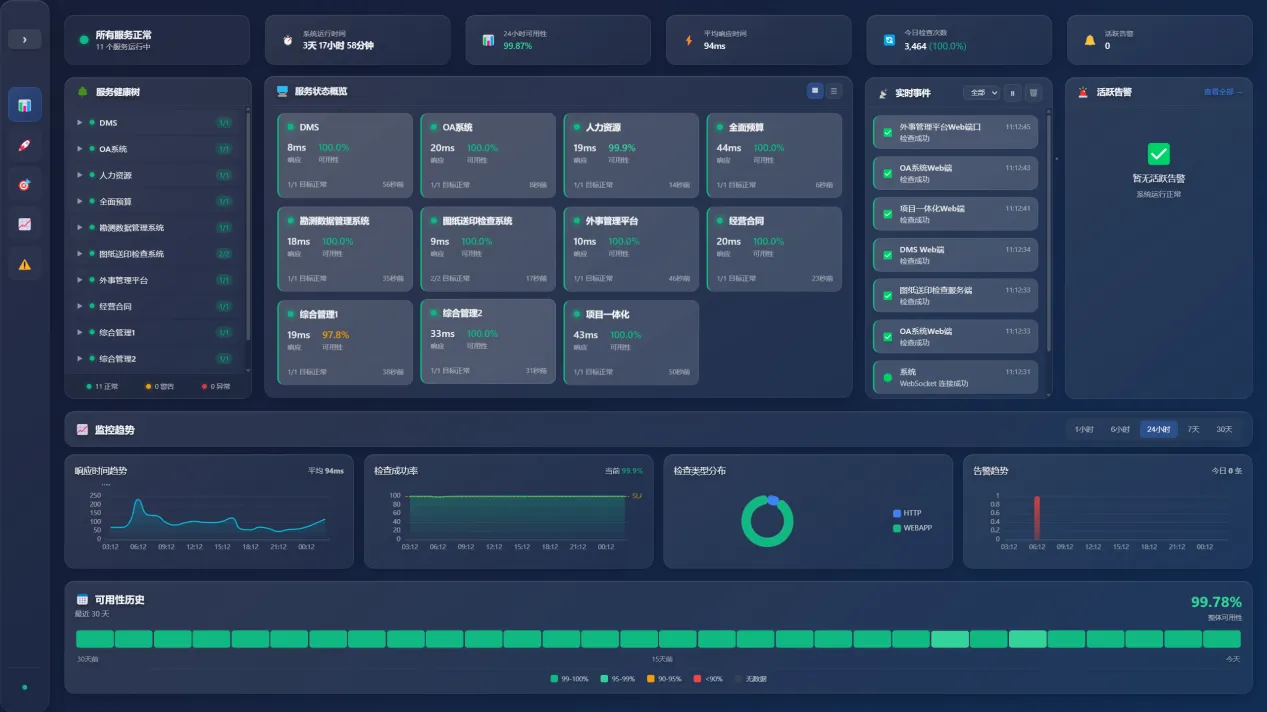Toggle the WEBAPP legend in 检查类型分布

(x=916, y=527)
